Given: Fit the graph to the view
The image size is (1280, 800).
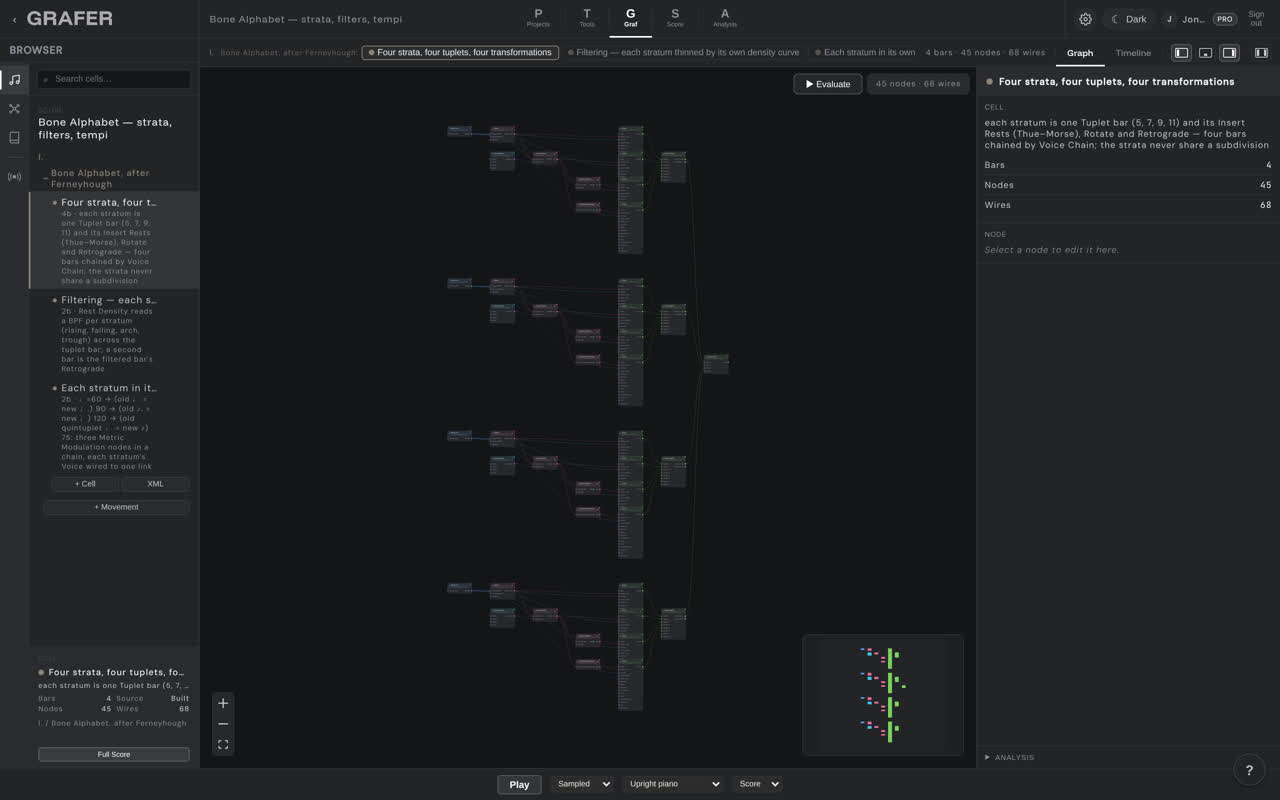Looking at the screenshot, I should [x=223, y=745].
